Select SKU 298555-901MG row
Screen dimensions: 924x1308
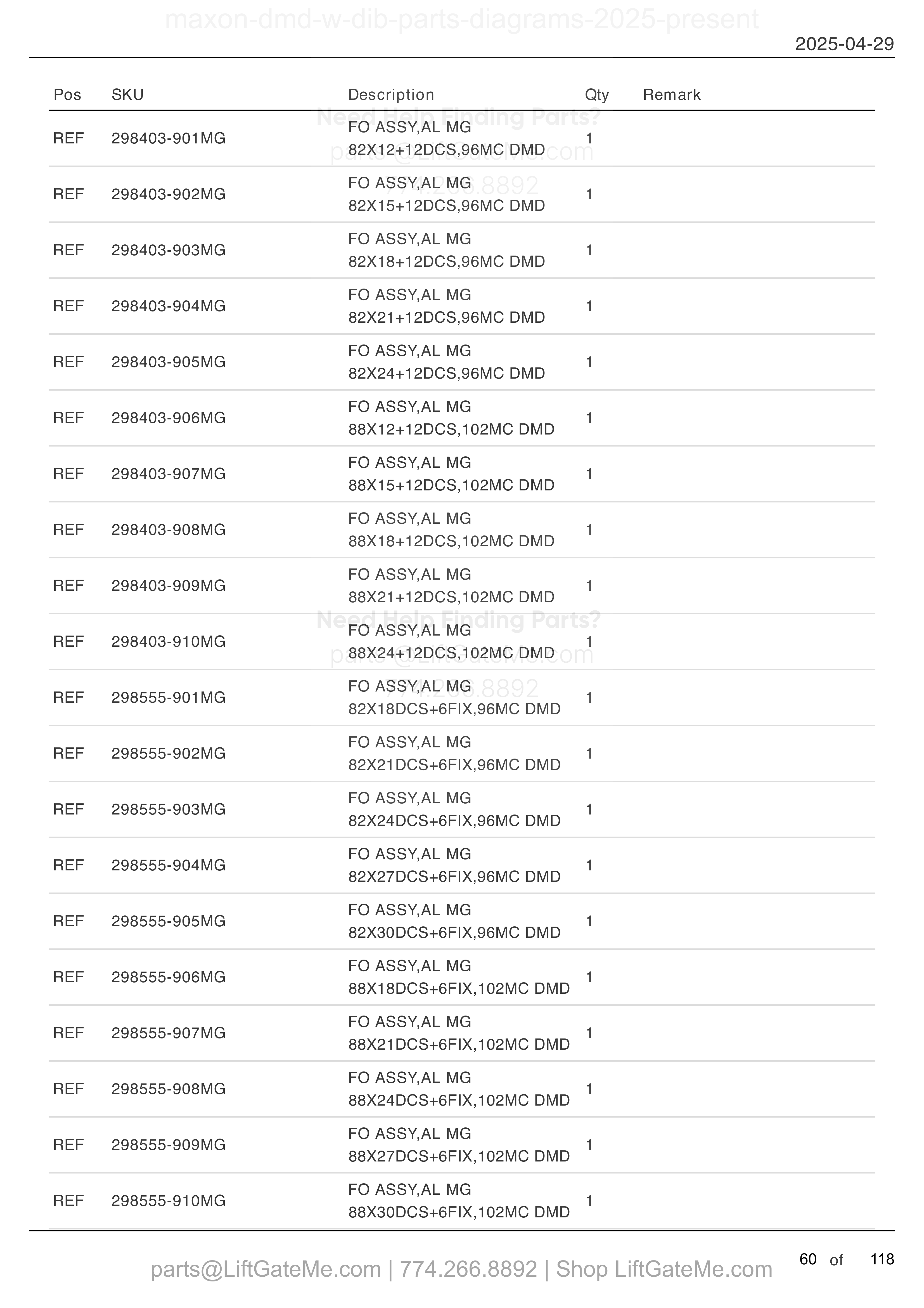(462, 697)
